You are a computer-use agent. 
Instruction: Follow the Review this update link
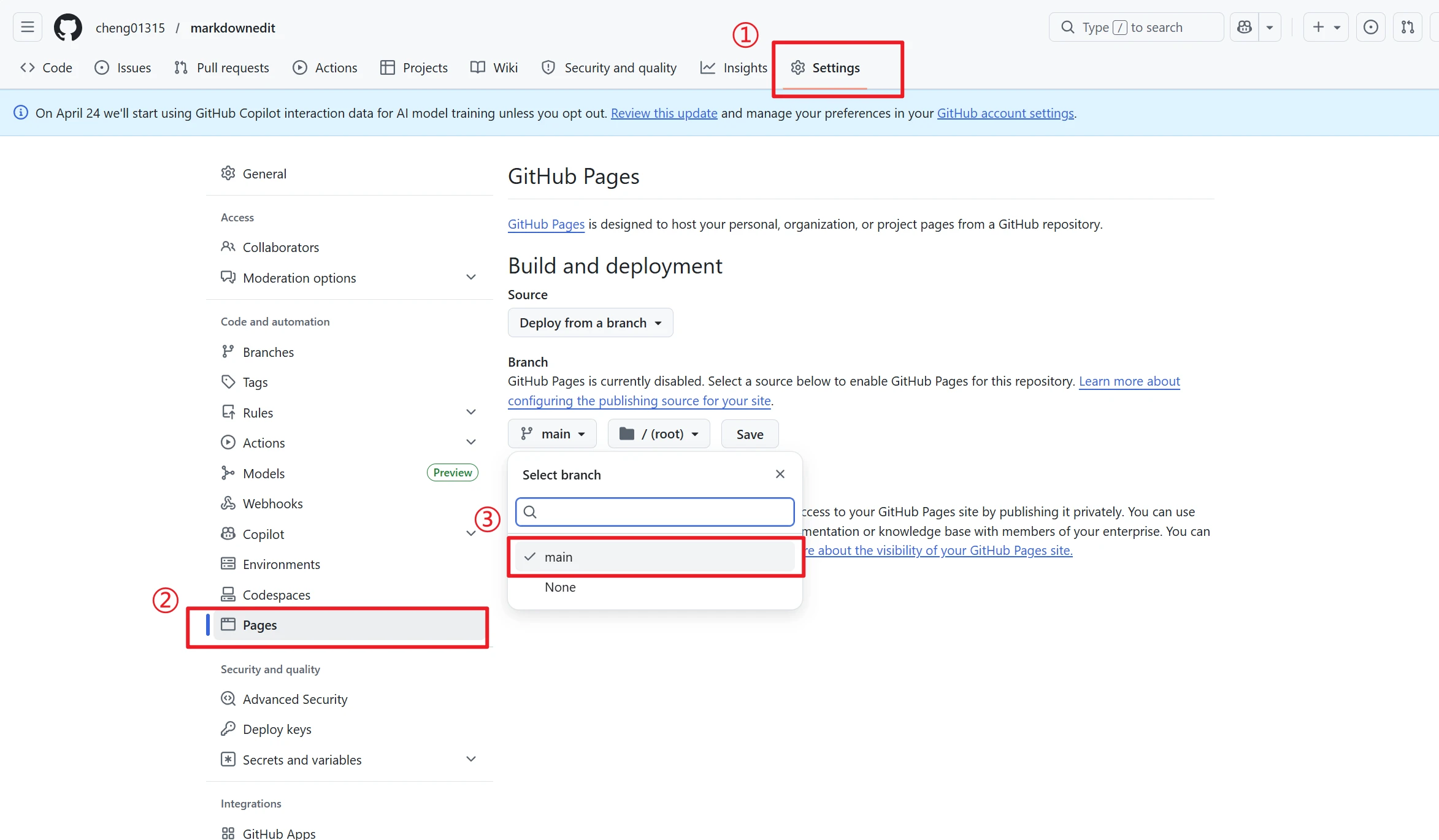[664, 113]
